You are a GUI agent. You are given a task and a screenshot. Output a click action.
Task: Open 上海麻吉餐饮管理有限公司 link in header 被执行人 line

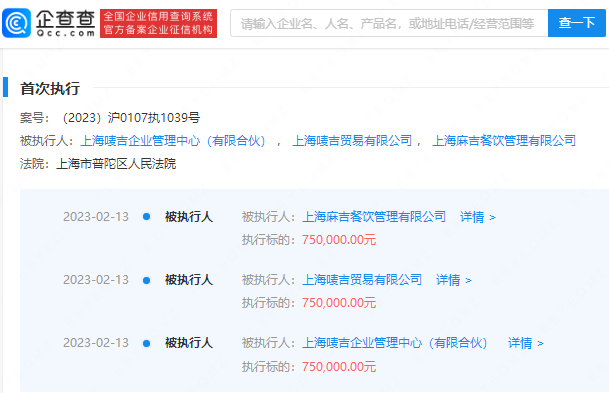(504, 141)
